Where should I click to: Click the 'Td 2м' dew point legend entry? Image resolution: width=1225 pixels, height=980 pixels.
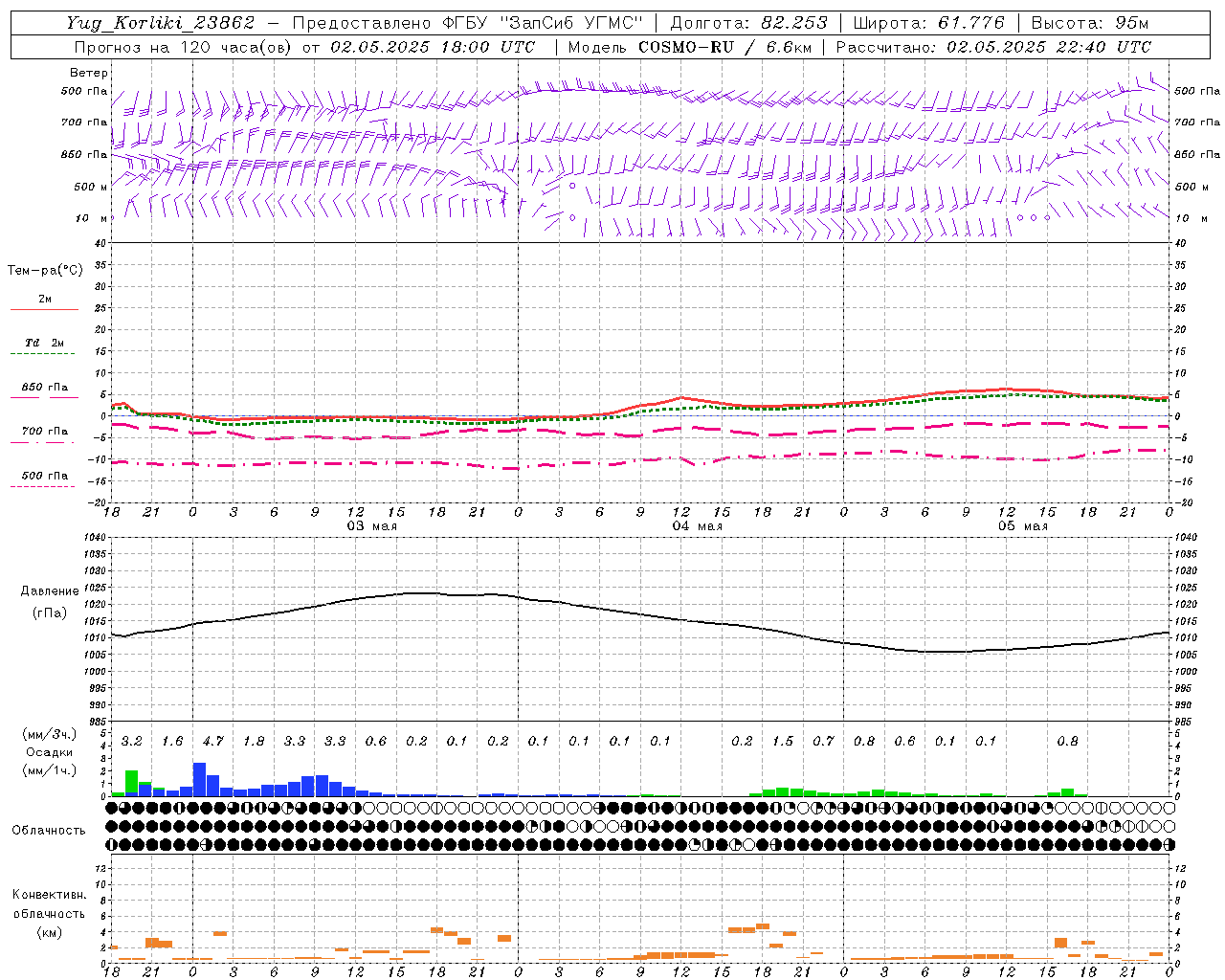(44, 343)
